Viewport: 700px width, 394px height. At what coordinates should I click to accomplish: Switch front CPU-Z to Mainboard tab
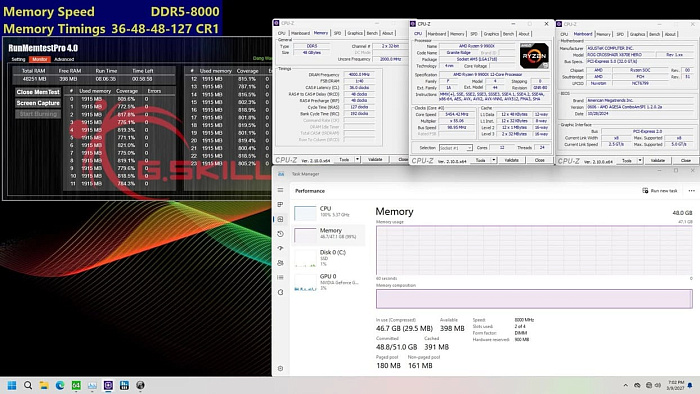click(437, 34)
